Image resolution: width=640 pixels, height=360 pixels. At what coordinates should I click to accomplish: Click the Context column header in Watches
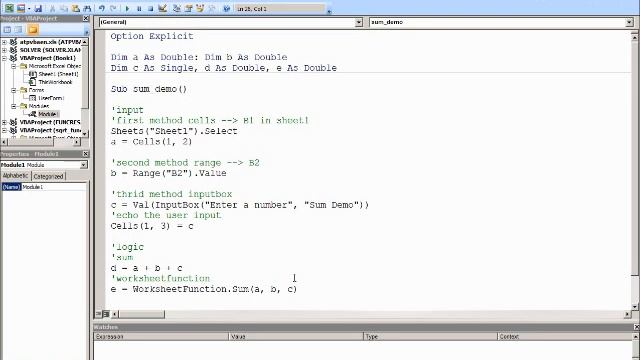(565, 337)
